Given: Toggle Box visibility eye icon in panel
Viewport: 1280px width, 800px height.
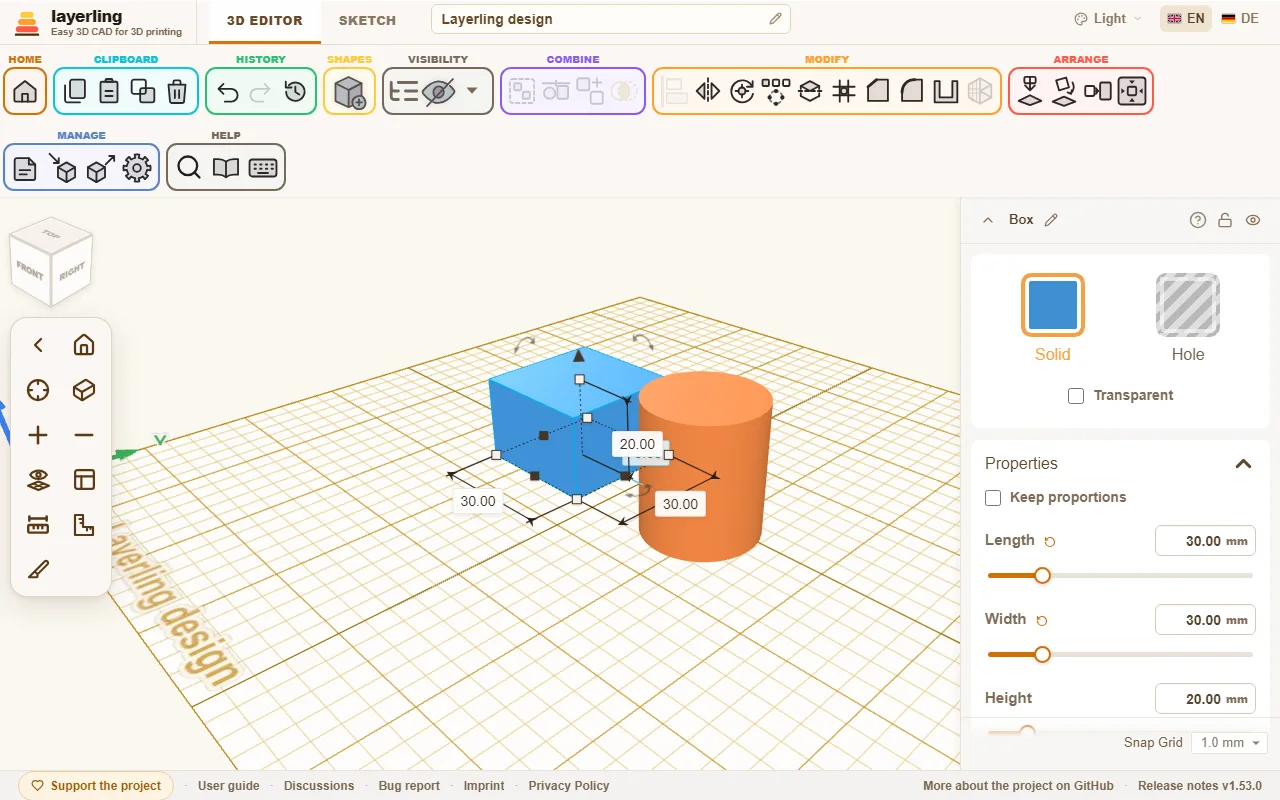Looking at the screenshot, I should [1253, 220].
